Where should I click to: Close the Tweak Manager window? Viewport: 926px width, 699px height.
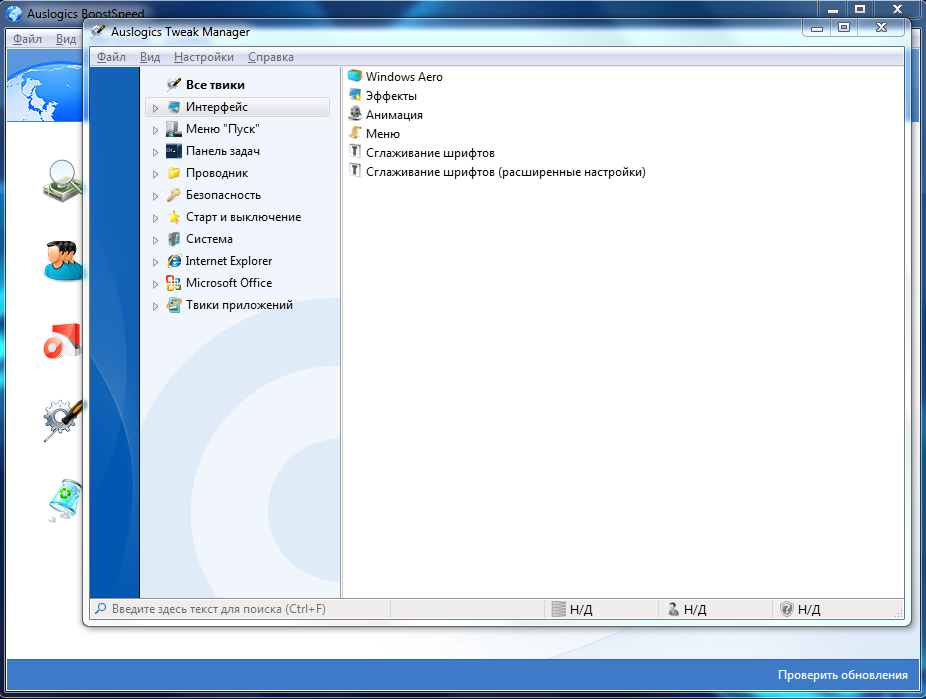point(881,27)
